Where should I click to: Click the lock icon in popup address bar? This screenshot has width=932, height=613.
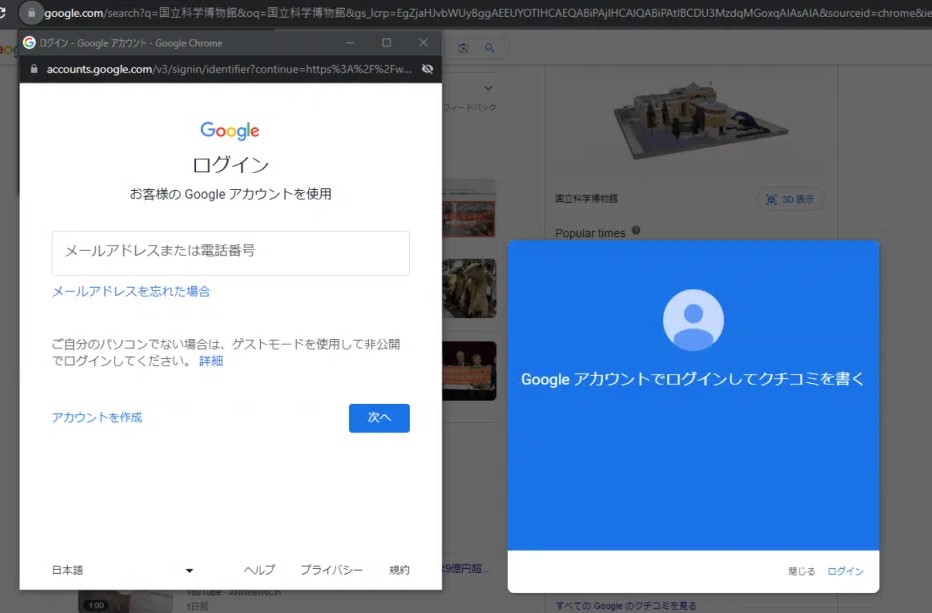(33, 69)
